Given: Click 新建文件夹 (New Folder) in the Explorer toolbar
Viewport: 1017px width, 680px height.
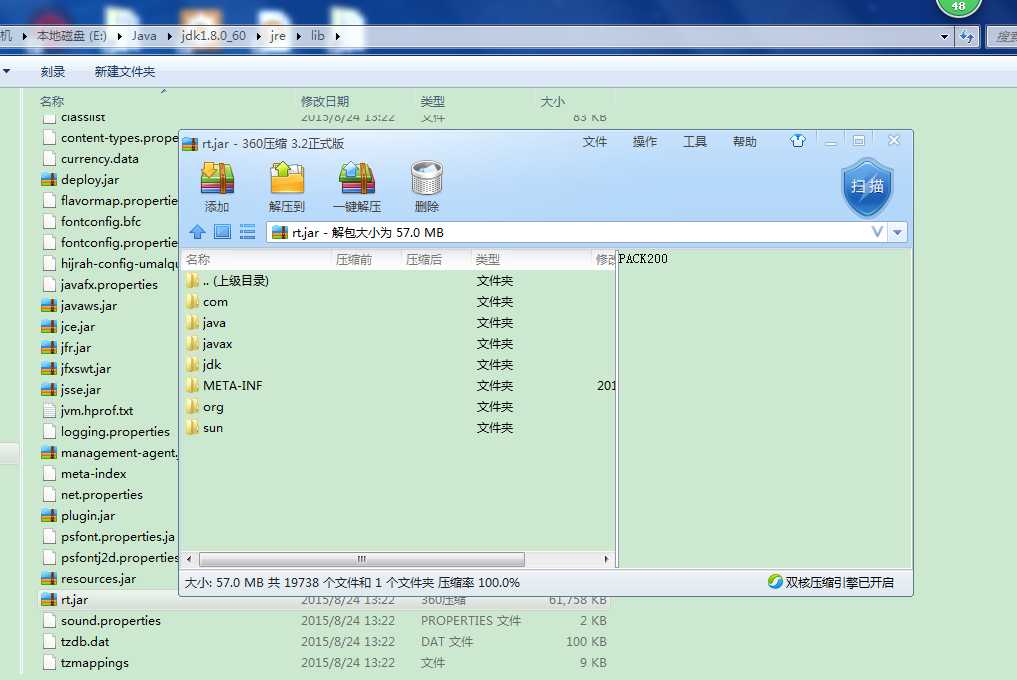Looking at the screenshot, I should [x=125, y=72].
